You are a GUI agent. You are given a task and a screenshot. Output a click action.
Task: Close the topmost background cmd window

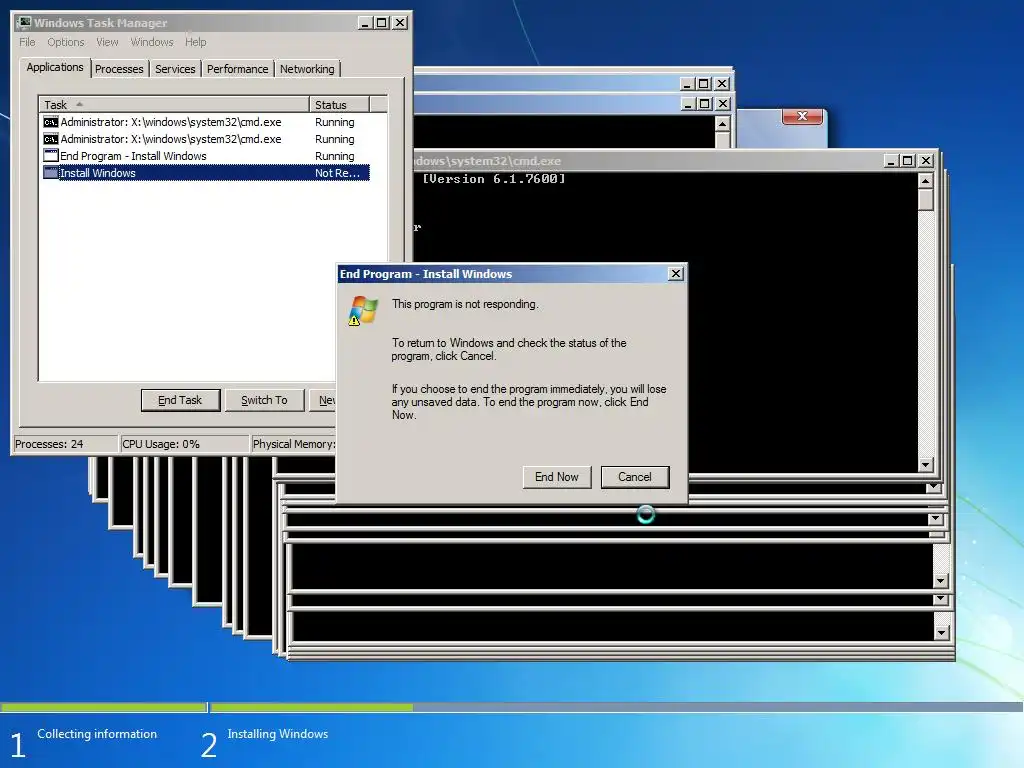click(722, 84)
